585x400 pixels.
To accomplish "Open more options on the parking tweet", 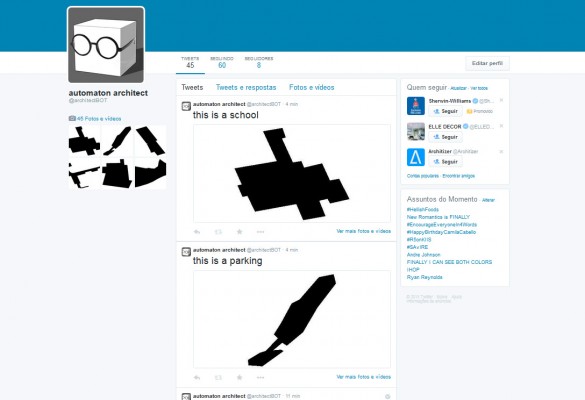I will click(x=260, y=378).
